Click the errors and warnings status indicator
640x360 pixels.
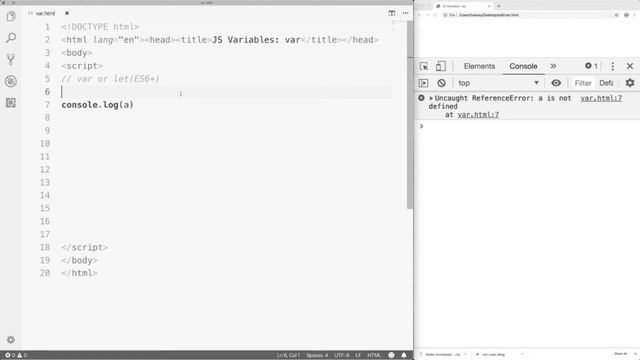point(16,355)
